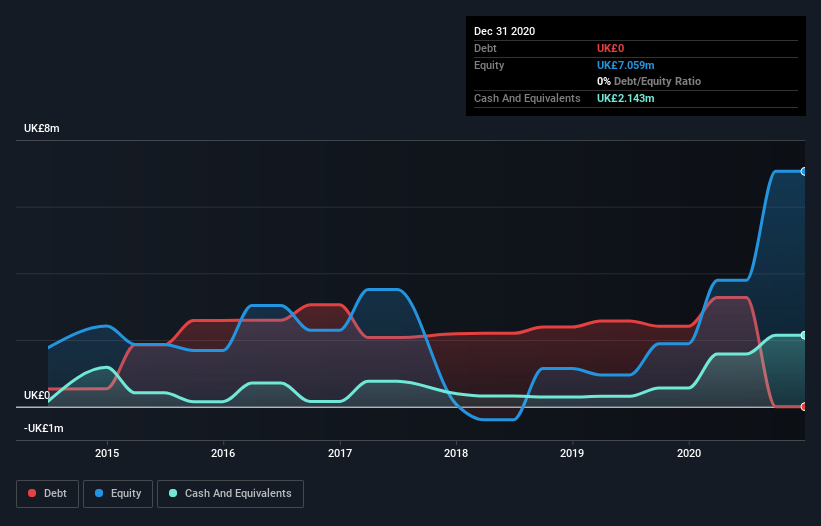Click the blue Equity legend dot
Image resolution: width=821 pixels, height=526 pixels.
[x=99, y=493]
